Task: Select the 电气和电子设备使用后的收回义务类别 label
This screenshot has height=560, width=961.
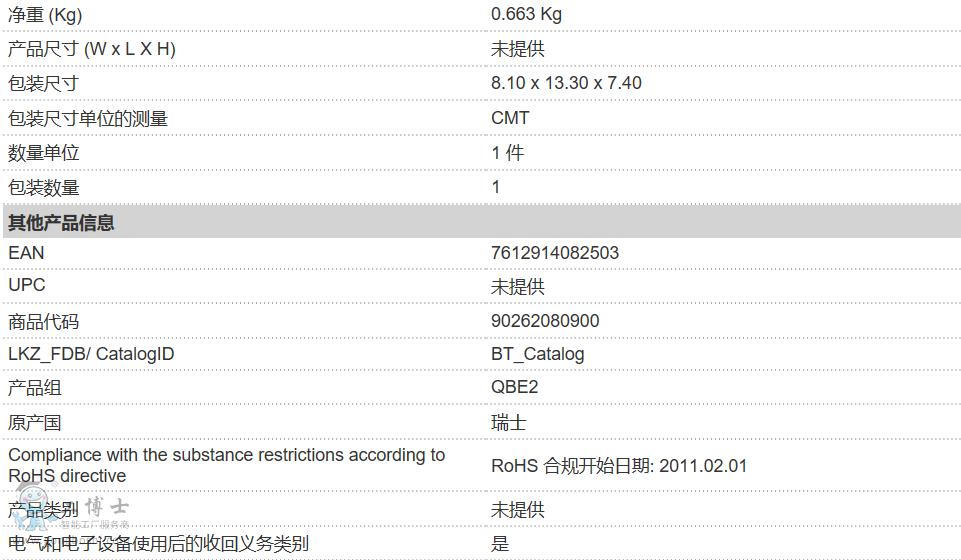Action: [158, 544]
